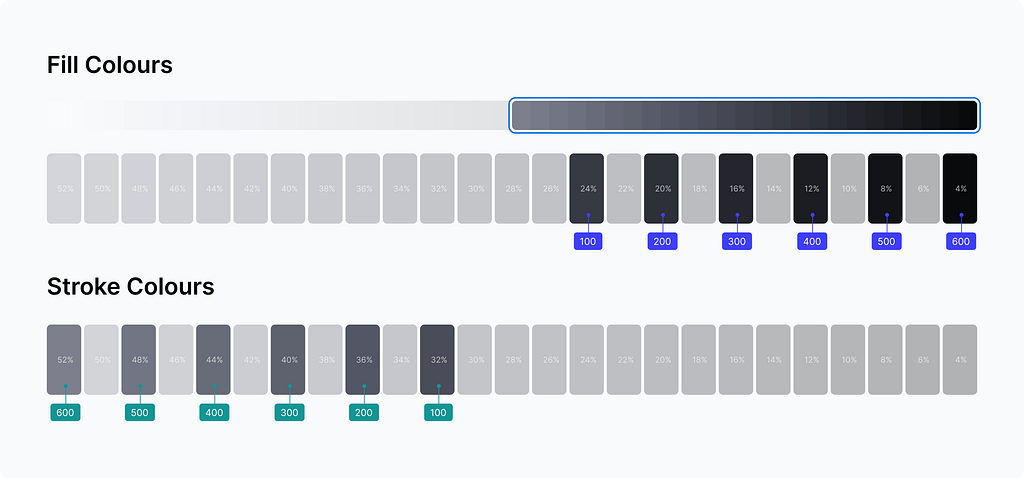The image size is (1024, 478).
Task: Click the teal 600 stroke label tag
Action: (65, 412)
